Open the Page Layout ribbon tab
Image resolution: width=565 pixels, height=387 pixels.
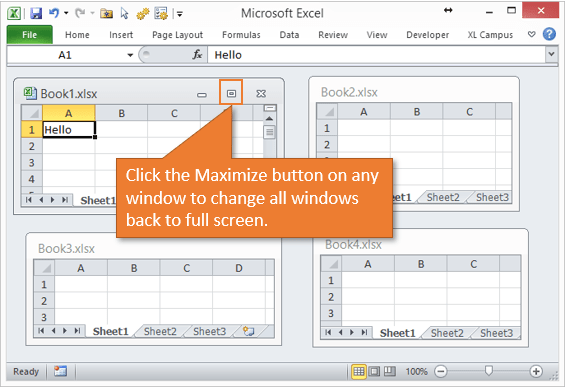tap(177, 35)
